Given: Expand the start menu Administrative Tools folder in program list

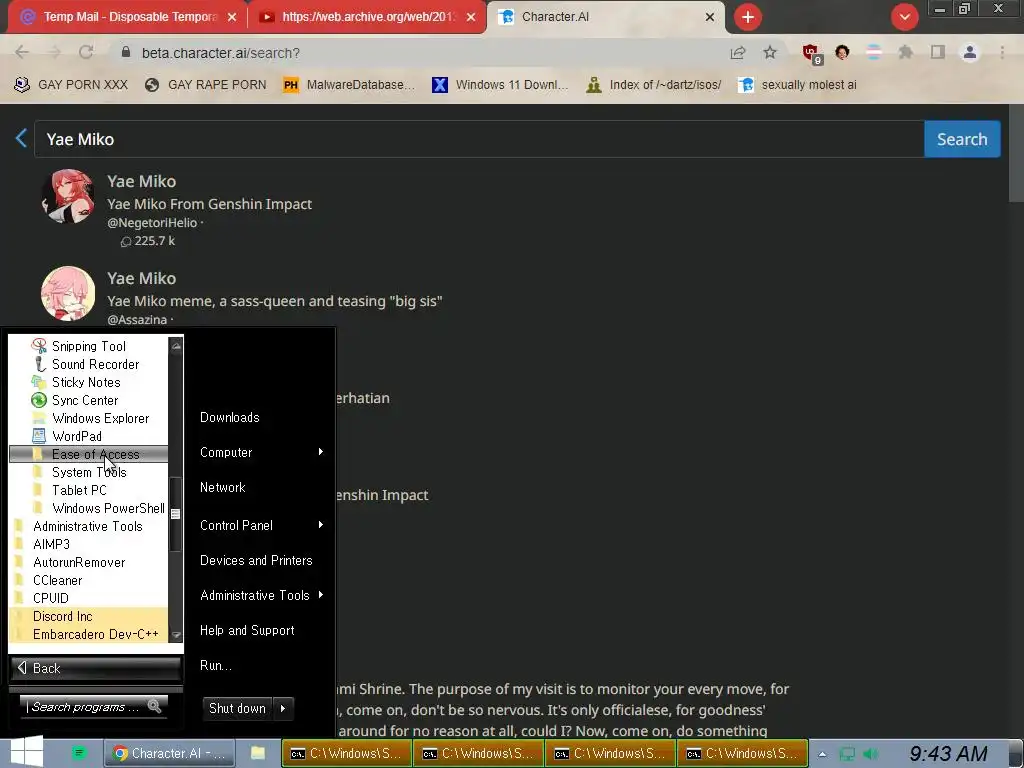Looking at the screenshot, I should click(x=88, y=526).
